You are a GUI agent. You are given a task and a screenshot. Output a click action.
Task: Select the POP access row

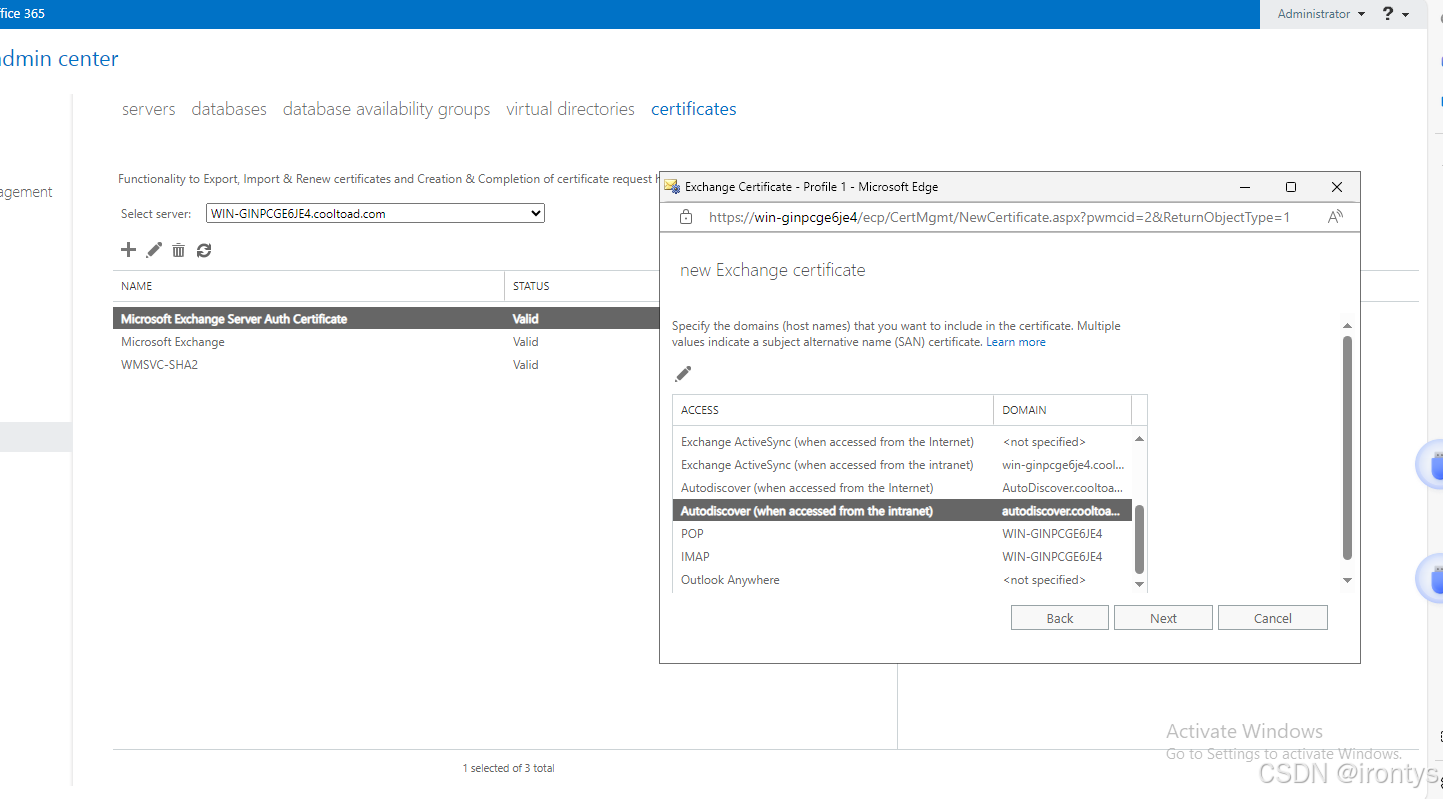point(902,534)
